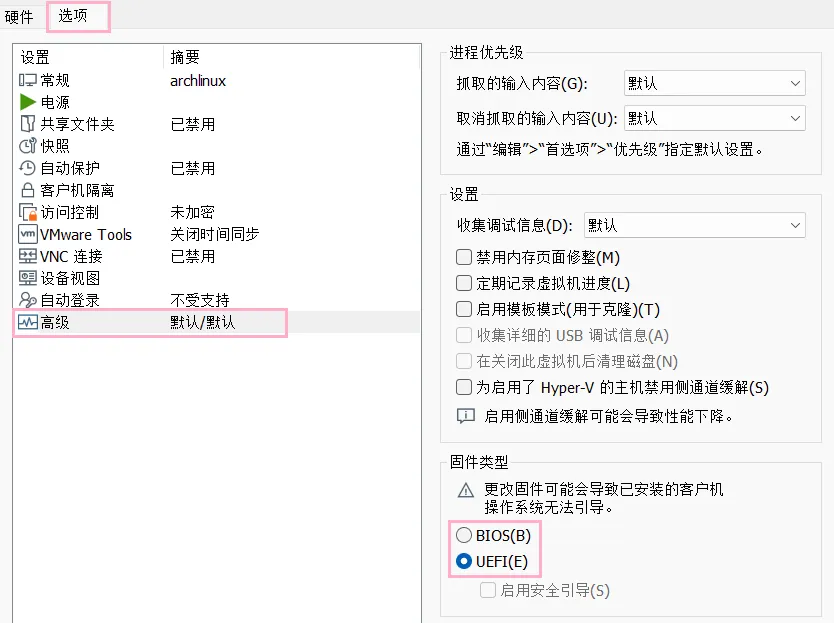Image resolution: width=834 pixels, height=623 pixels.
Task: Click the side-channel info bubble icon
Action: point(466,416)
